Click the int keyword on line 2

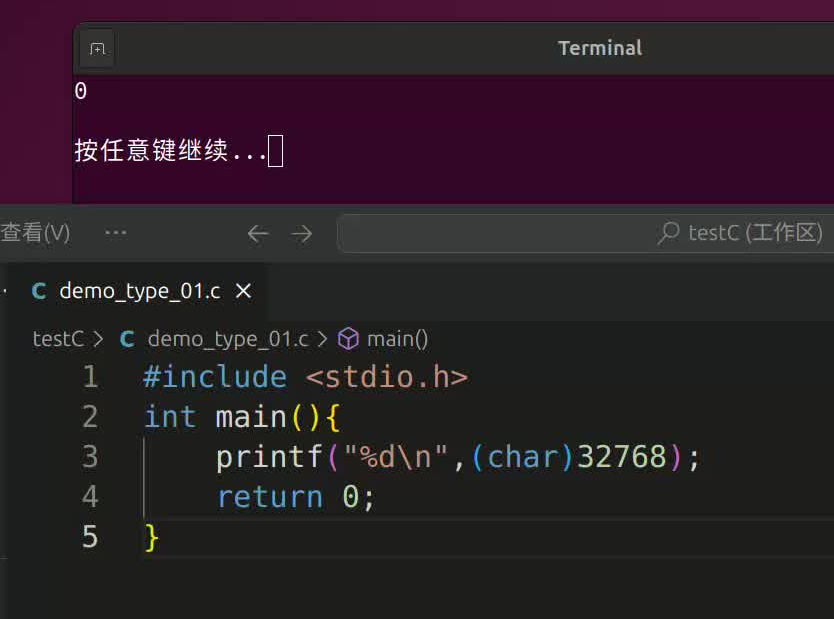click(x=170, y=417)
